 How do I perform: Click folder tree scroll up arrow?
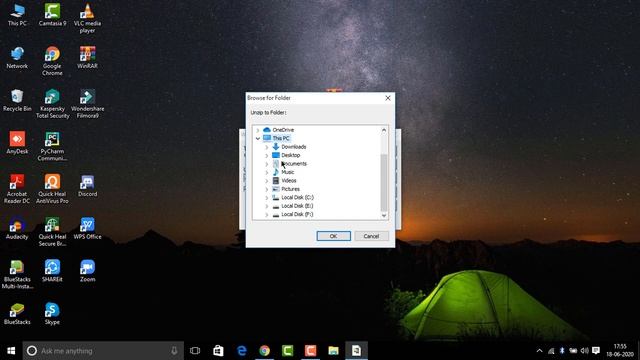point(384,130)
